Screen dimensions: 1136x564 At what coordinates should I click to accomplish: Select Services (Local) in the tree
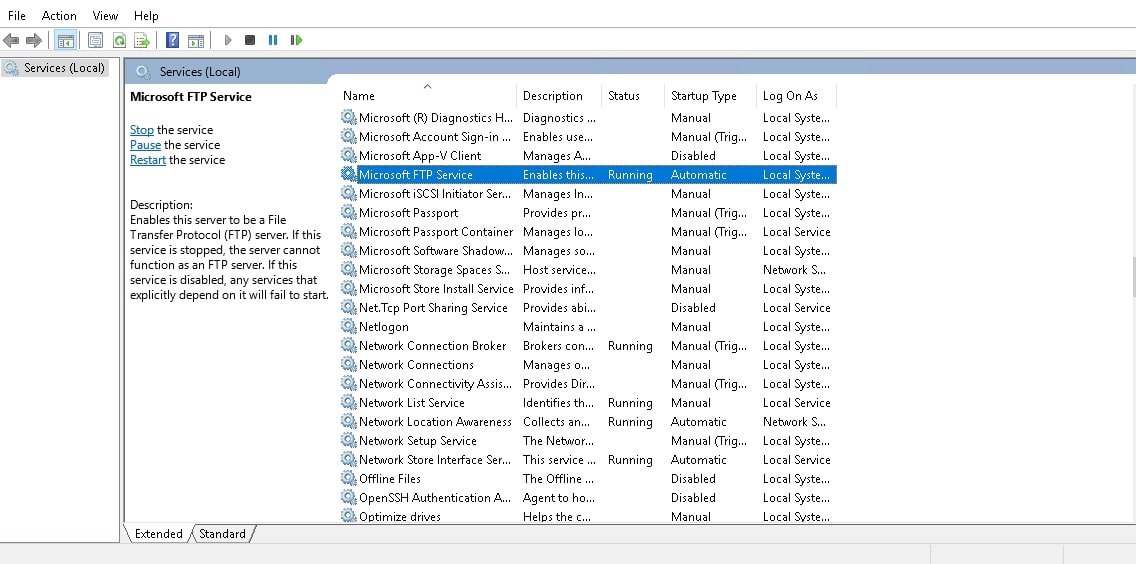55,67
